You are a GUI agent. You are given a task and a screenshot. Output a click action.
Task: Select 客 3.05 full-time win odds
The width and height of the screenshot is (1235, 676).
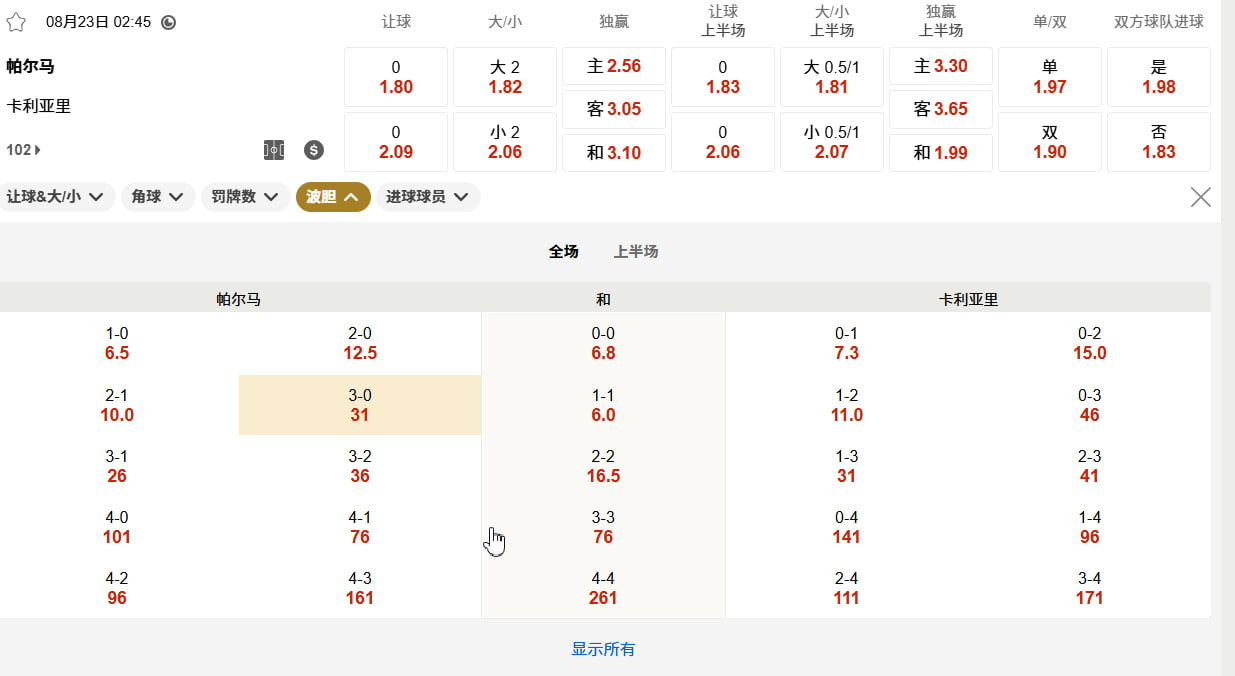614,109
